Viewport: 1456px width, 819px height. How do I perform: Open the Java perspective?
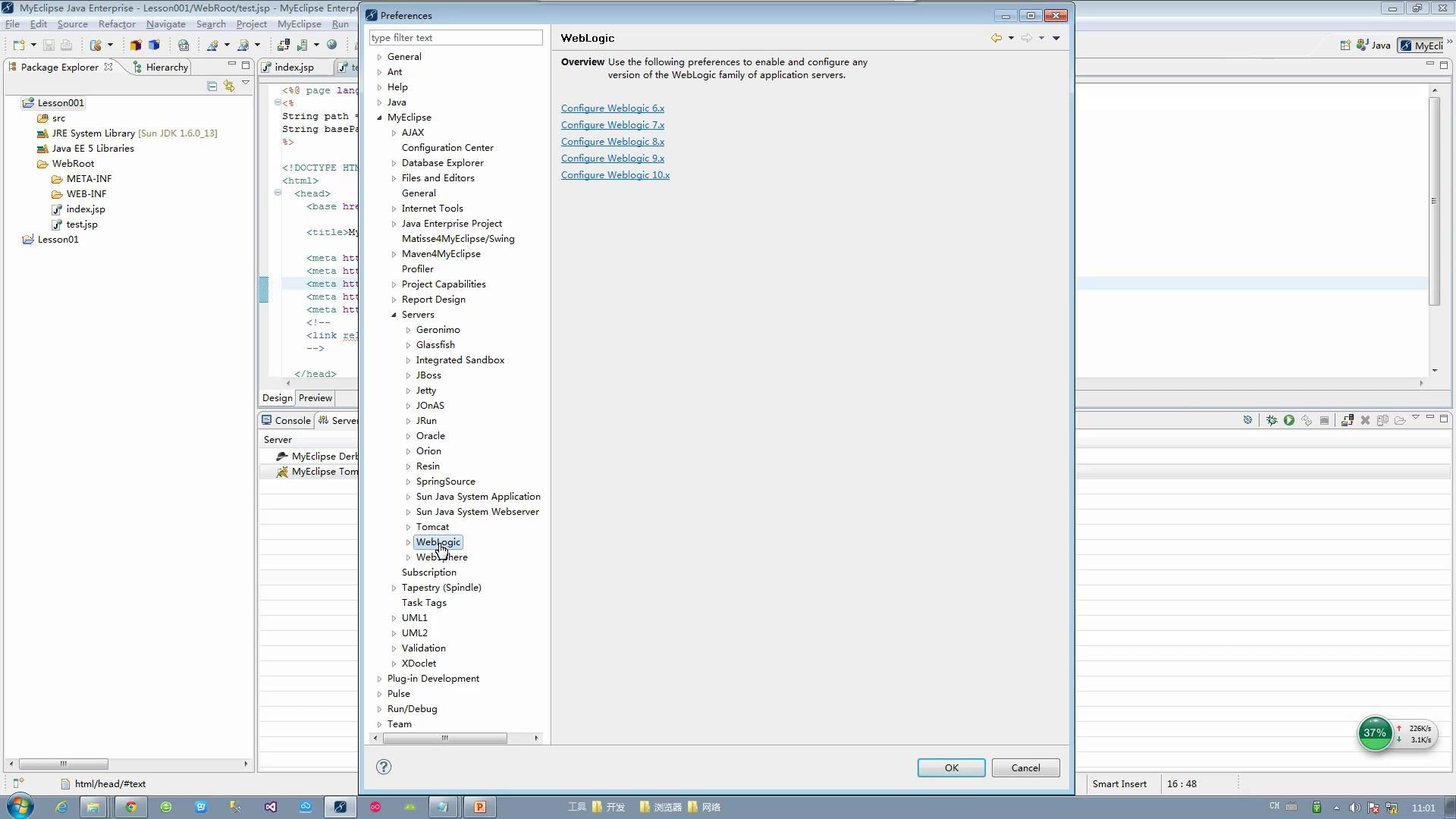[x=1373, y=45]
